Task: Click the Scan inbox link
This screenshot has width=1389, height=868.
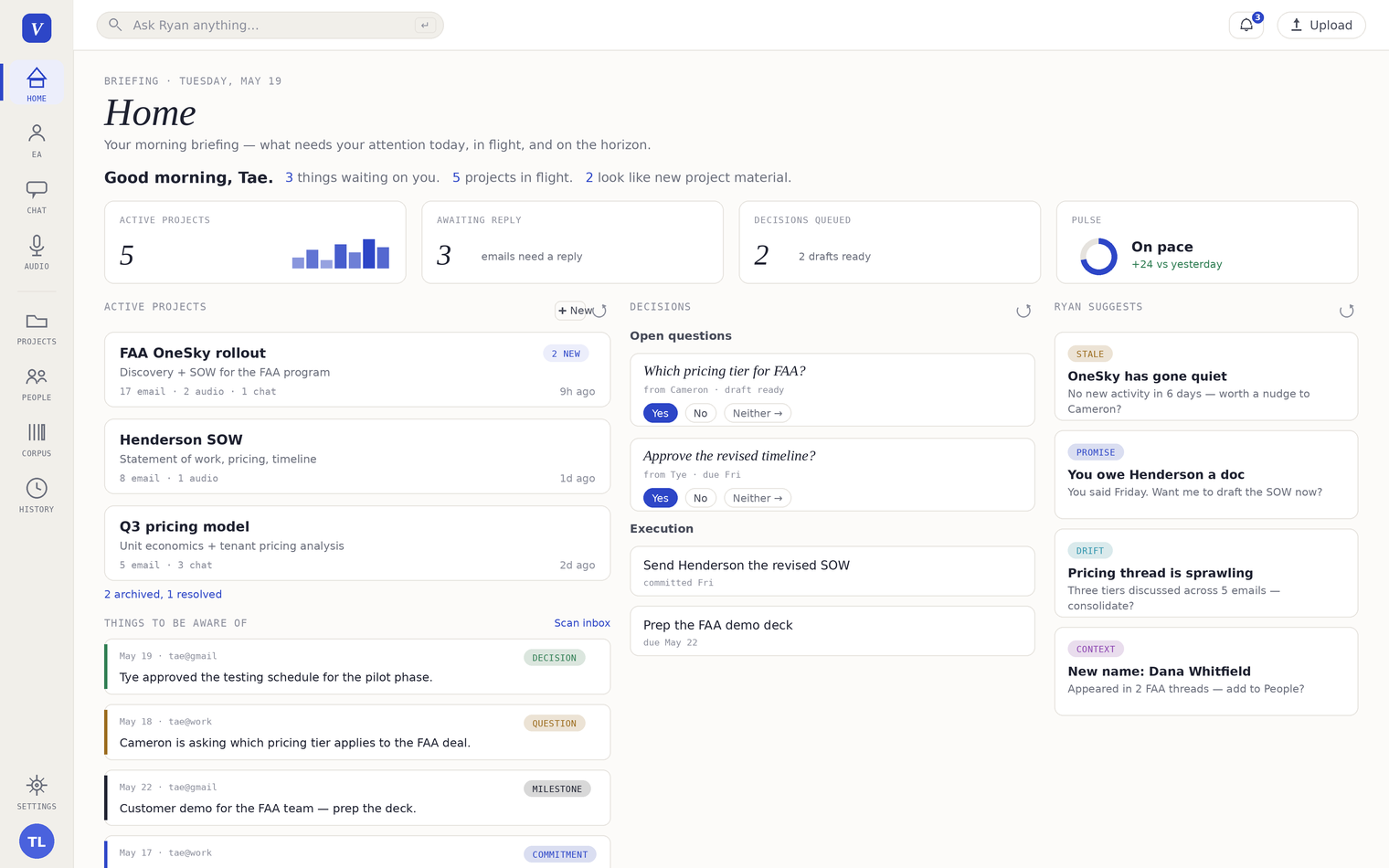Action: [582, 623]
